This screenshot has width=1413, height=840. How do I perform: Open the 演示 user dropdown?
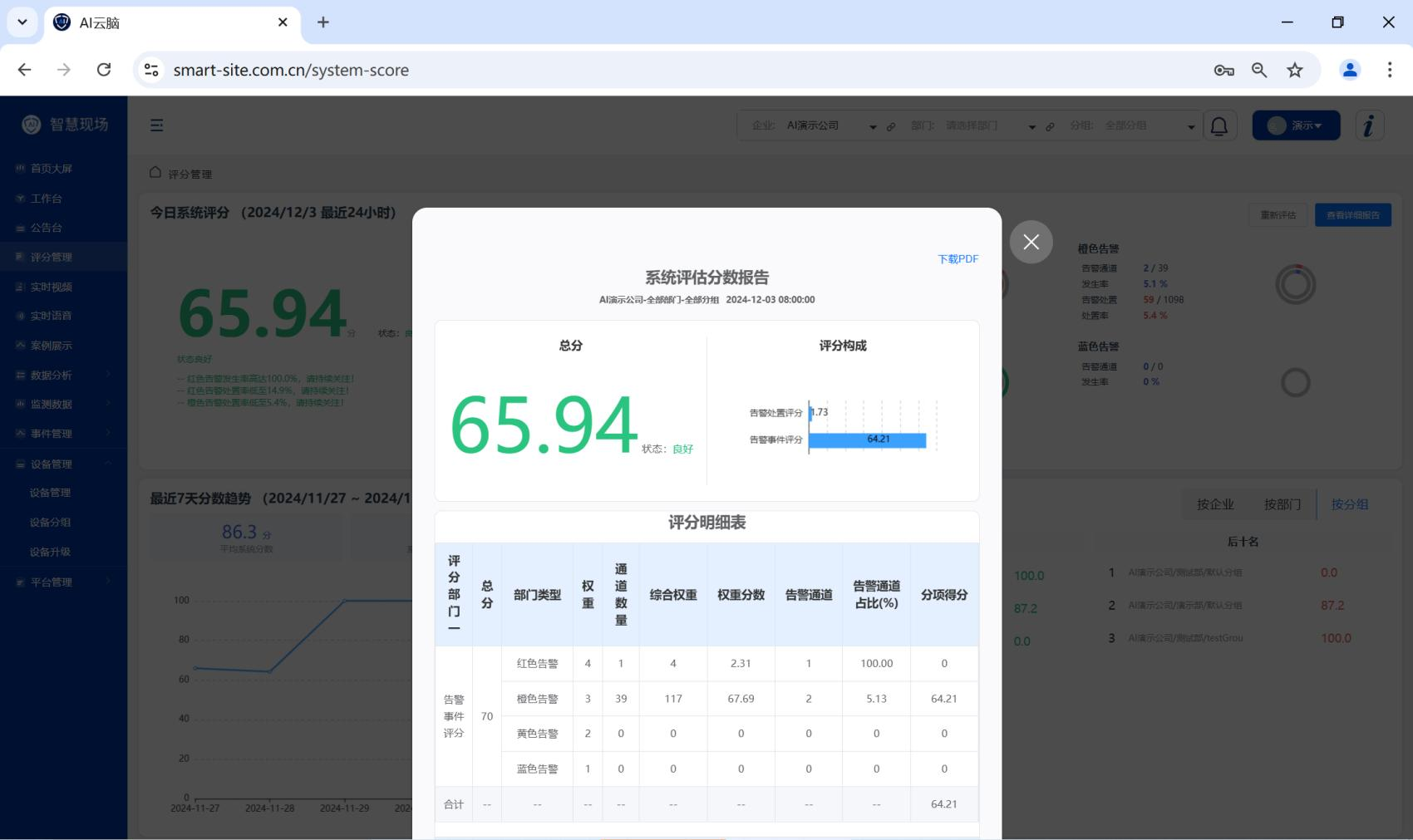tap(1296, 125)
